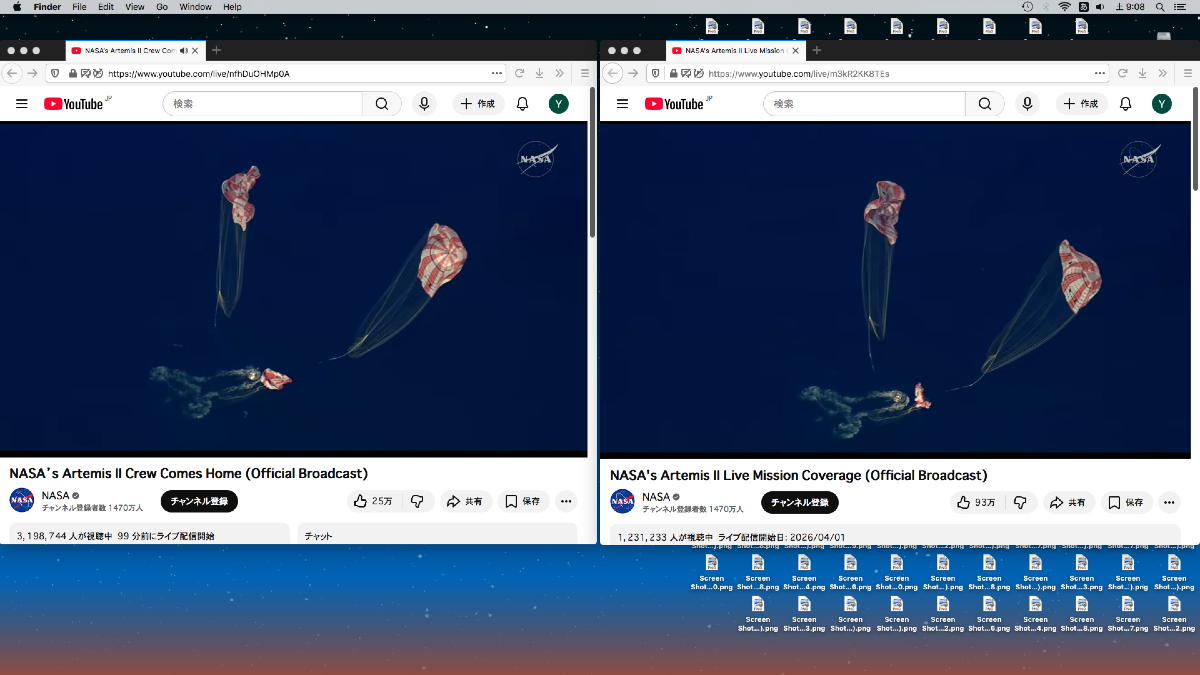
Task: Open the Window menu in the menu bar
Action: tap(195, 7)
